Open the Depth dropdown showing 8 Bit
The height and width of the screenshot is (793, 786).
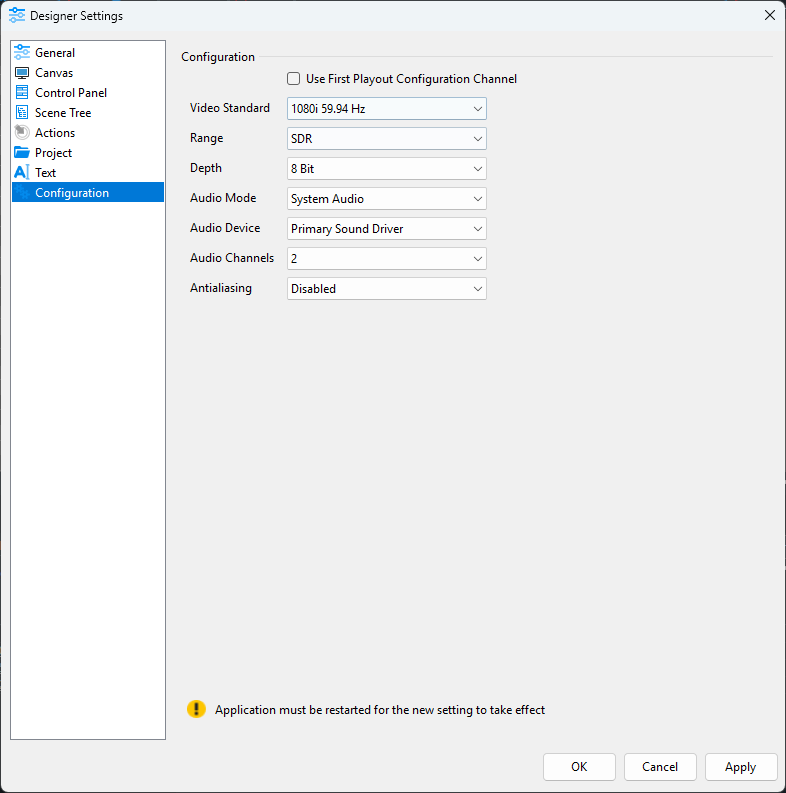386,168
